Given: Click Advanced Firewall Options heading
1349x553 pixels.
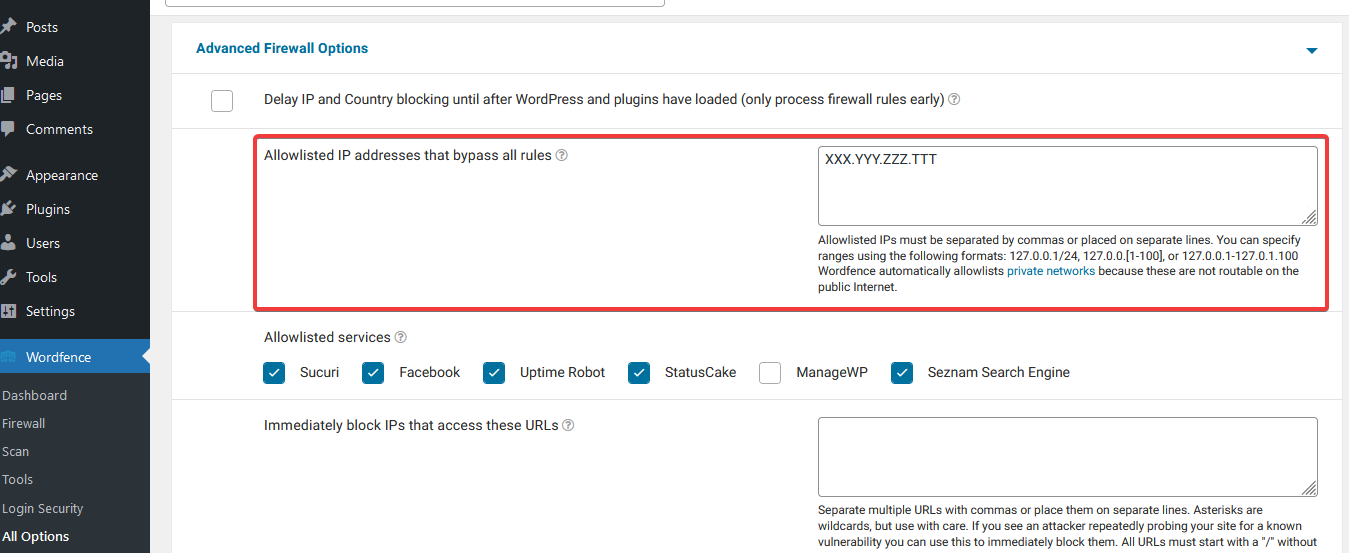Looking at the screenshot, I should 282,48.
